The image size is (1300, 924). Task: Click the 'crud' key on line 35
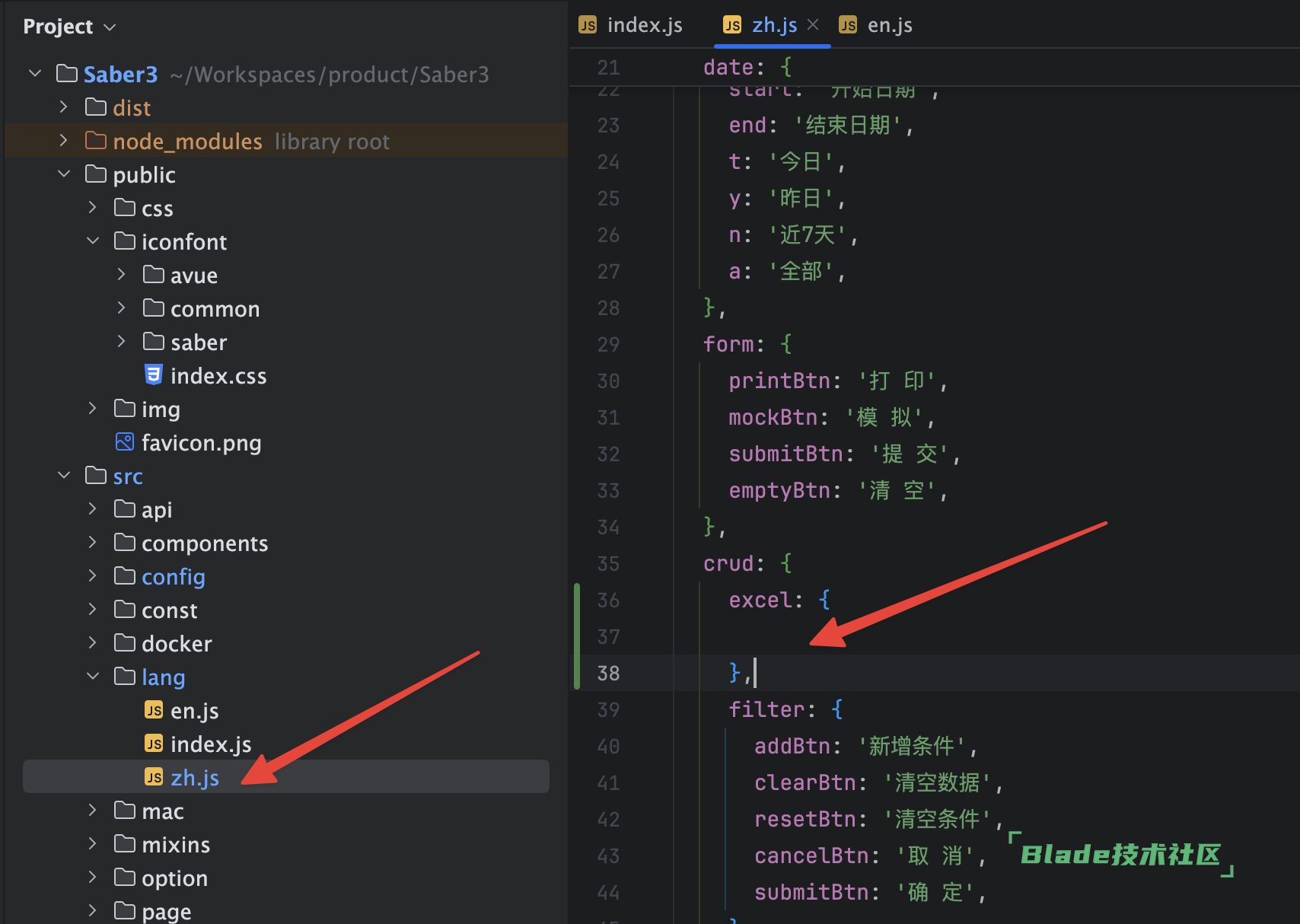728,563
